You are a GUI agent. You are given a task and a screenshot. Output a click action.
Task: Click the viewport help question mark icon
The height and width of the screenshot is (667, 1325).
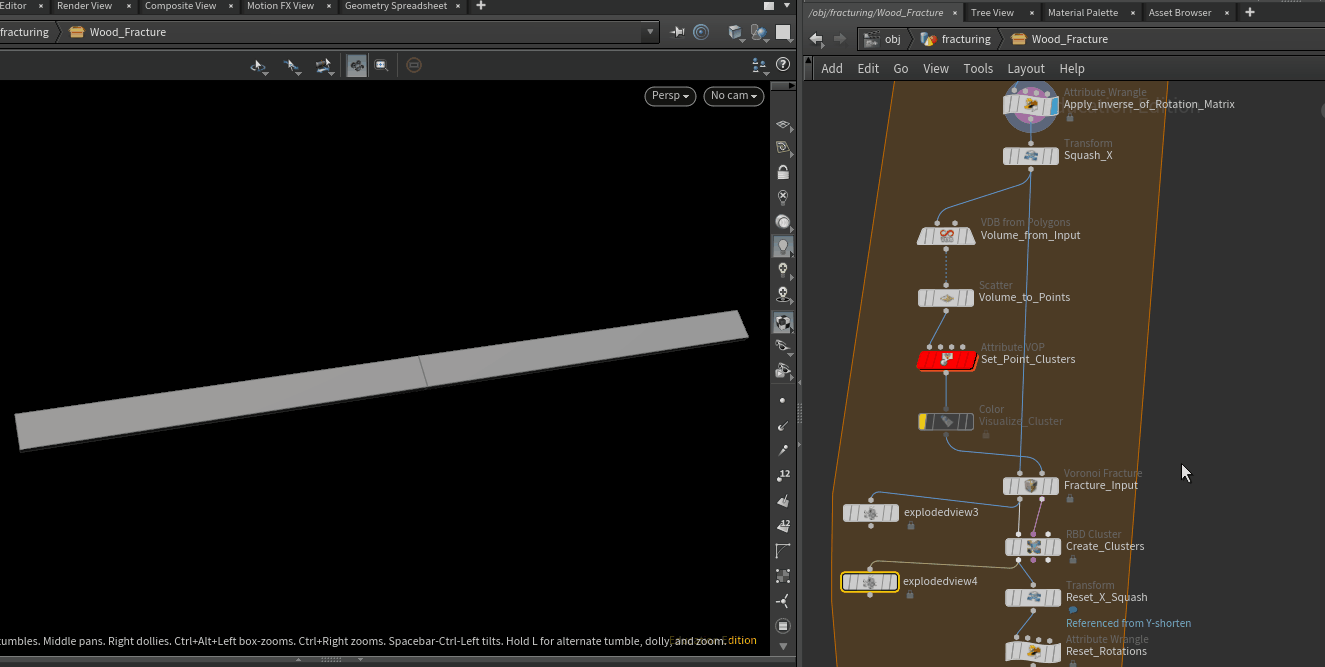782,65
